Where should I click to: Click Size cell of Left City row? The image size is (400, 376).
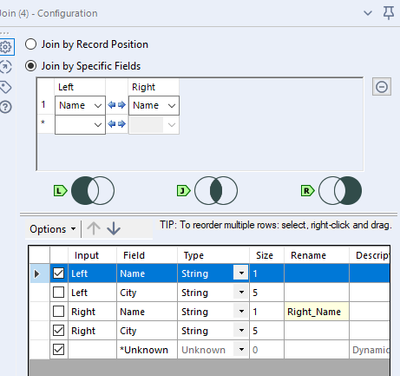(267, 292)
